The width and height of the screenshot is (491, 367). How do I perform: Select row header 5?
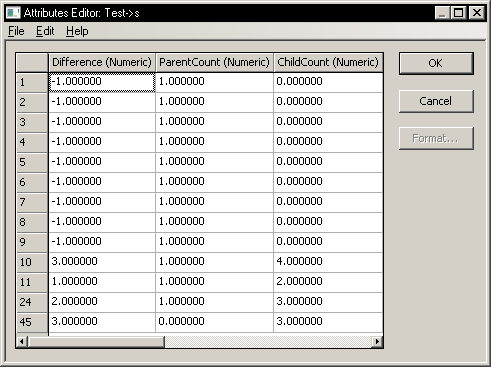32,162
